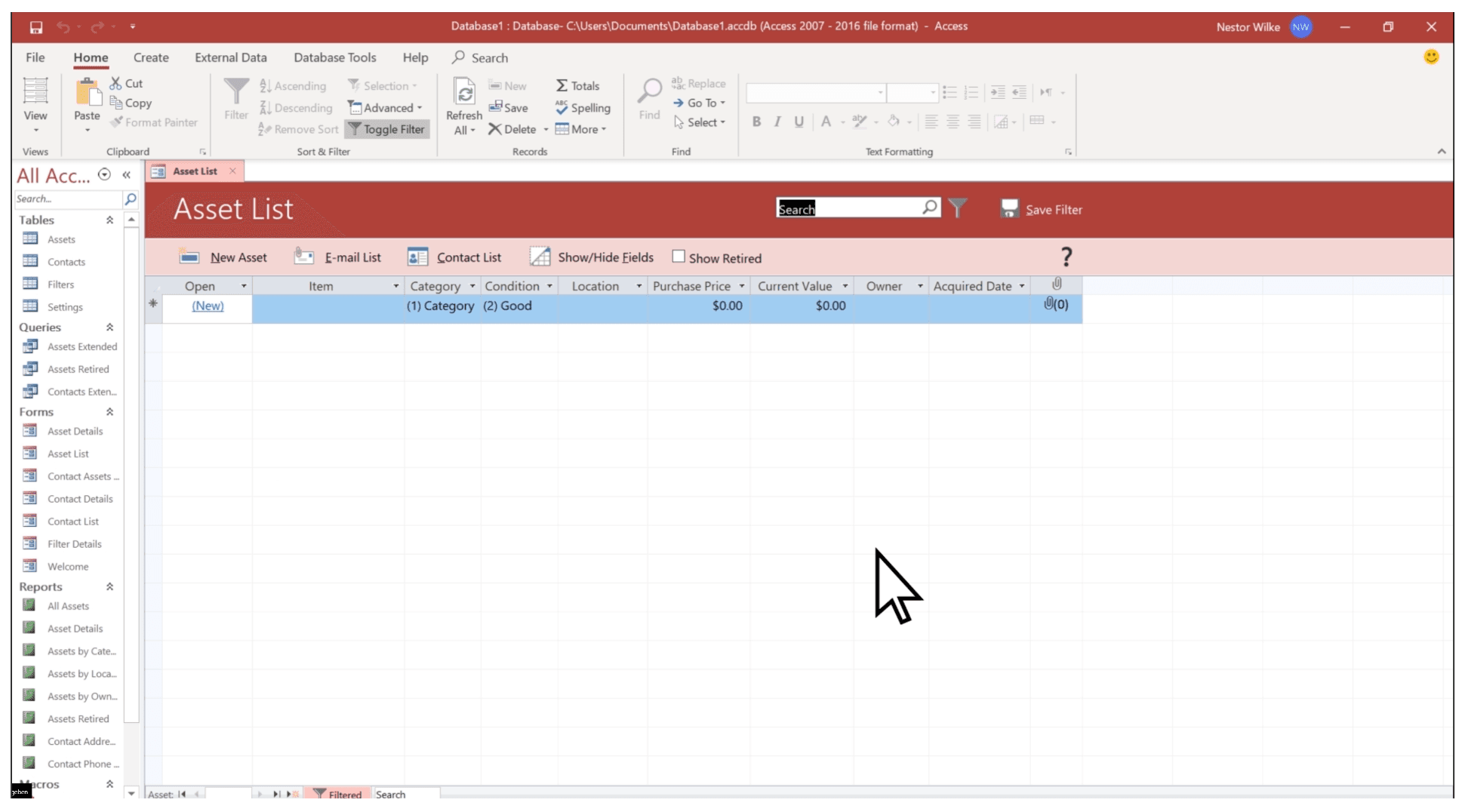Sort records Ascending
Viewport: 1468px width, 812px height.
(293, 86)
